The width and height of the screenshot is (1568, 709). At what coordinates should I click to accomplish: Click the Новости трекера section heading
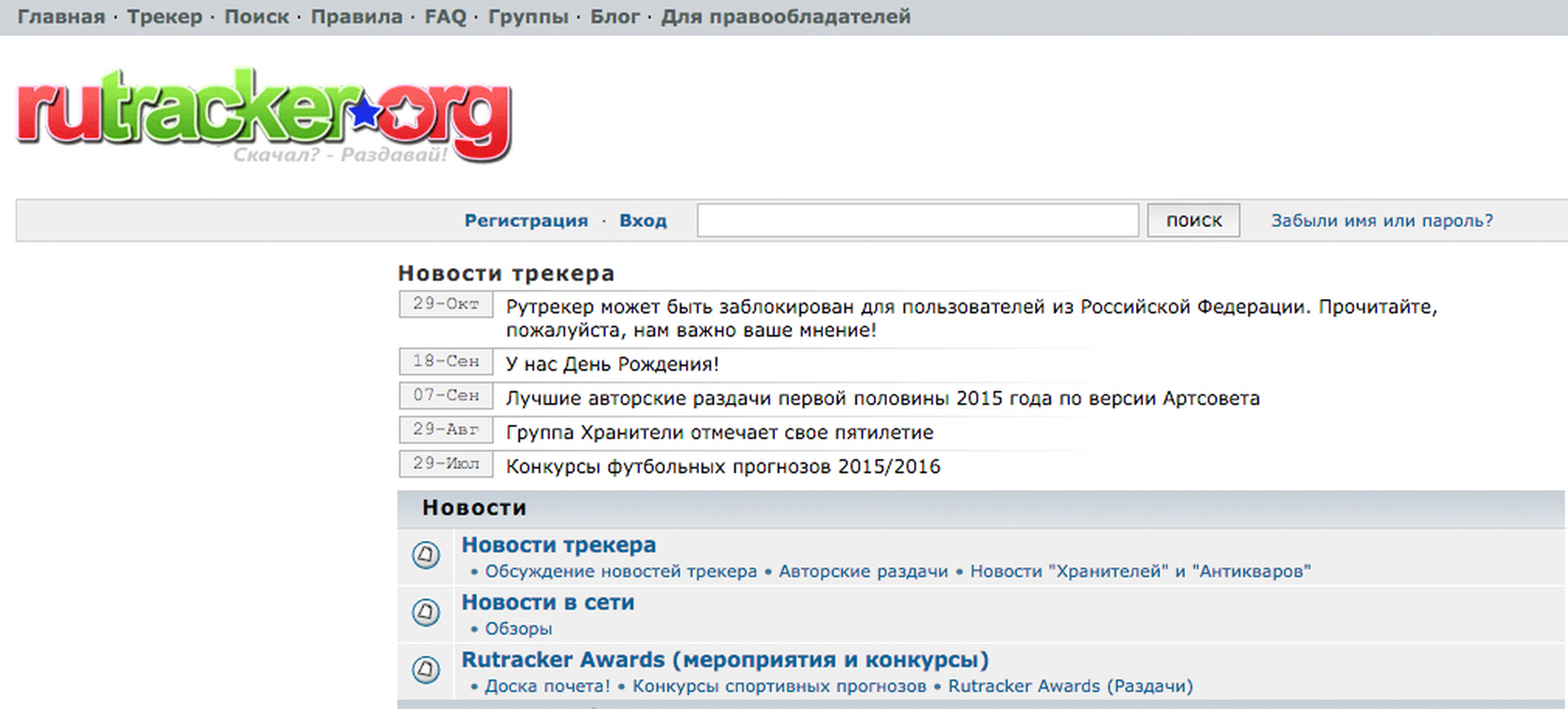(x=506, y=274)
